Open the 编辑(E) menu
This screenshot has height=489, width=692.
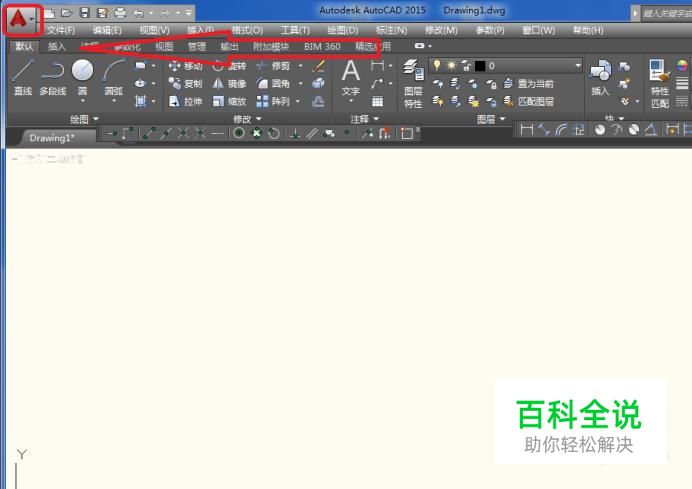click(107, 30)
